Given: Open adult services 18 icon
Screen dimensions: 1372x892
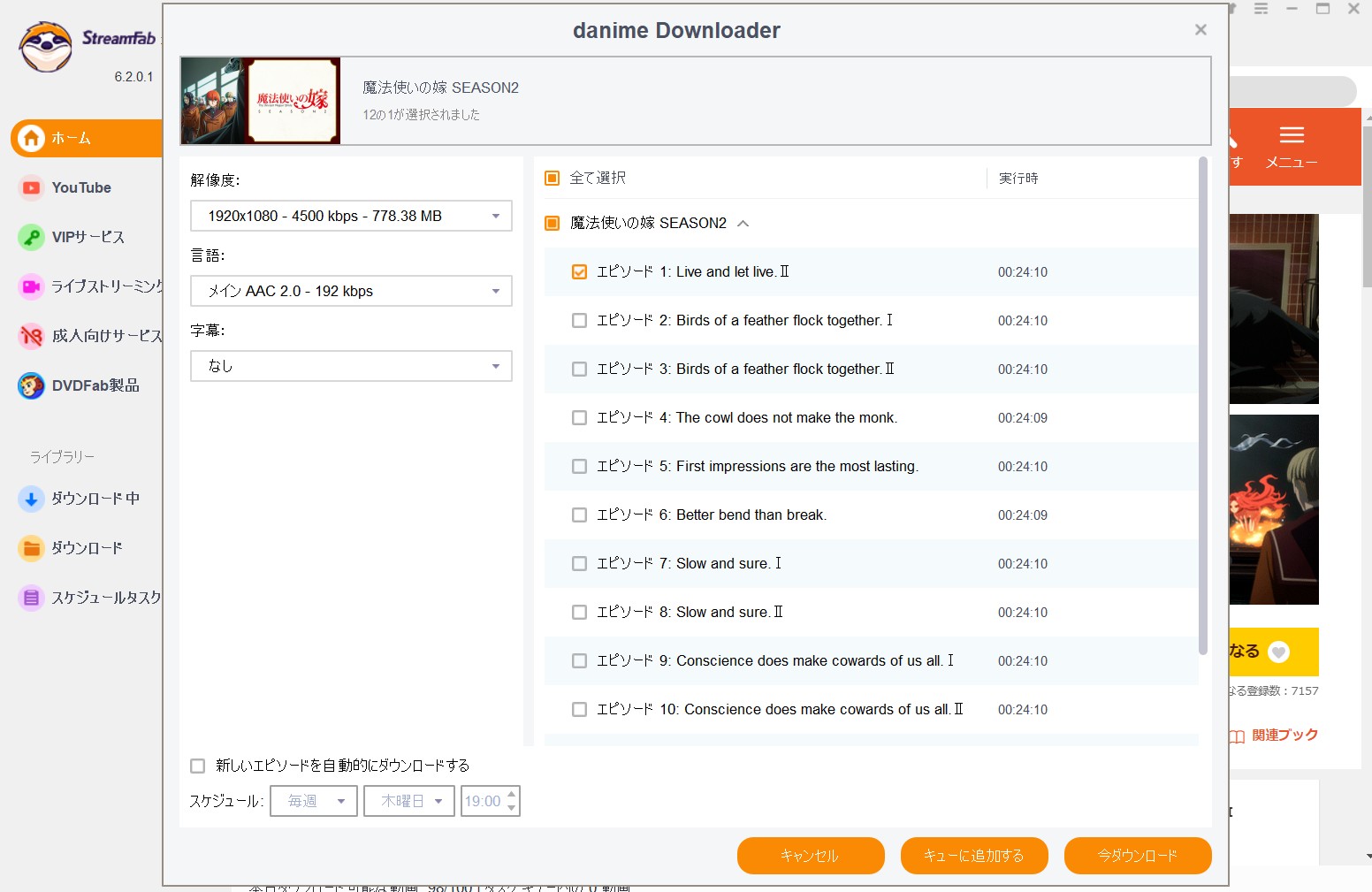Looking at the screenshot, I should 32,336.
